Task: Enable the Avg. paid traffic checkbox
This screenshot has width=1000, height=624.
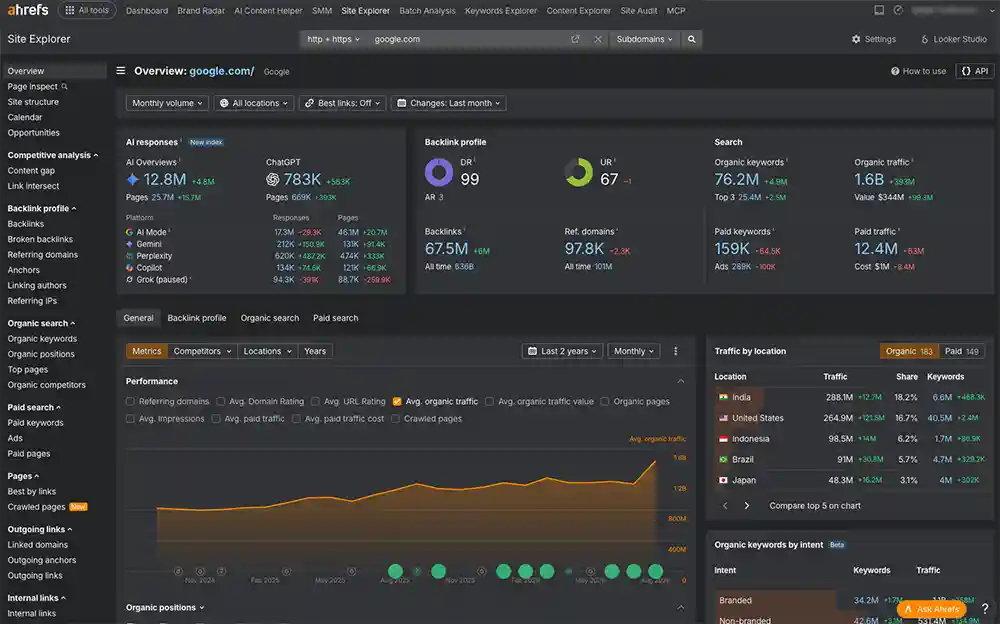Action: pyautogui.click(x=216, y=419)
